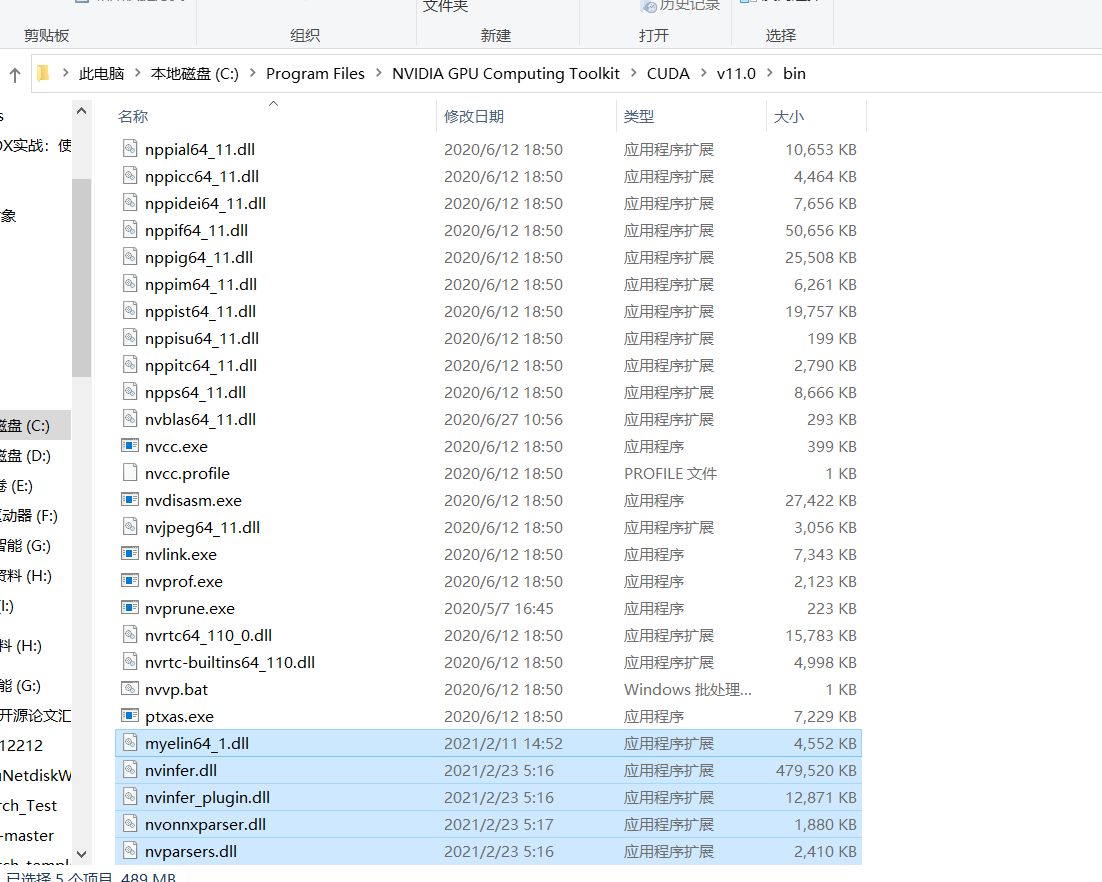1102x882 pixels.
Task: Navigate to the v11.0 breadcrumb folder
Action: 736,73
